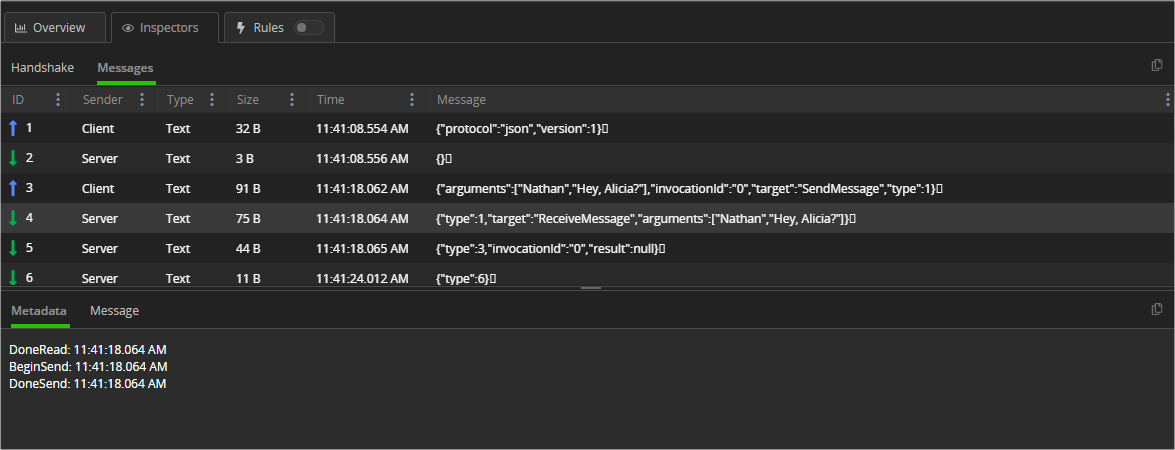Sort by ID column header
Image resolution: width=1175 pixels, height=450 pixels.
point(18,100)
